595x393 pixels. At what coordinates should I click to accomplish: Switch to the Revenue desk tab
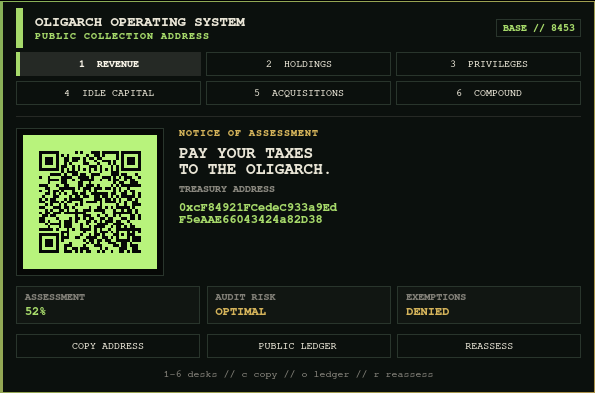(109, 64)
